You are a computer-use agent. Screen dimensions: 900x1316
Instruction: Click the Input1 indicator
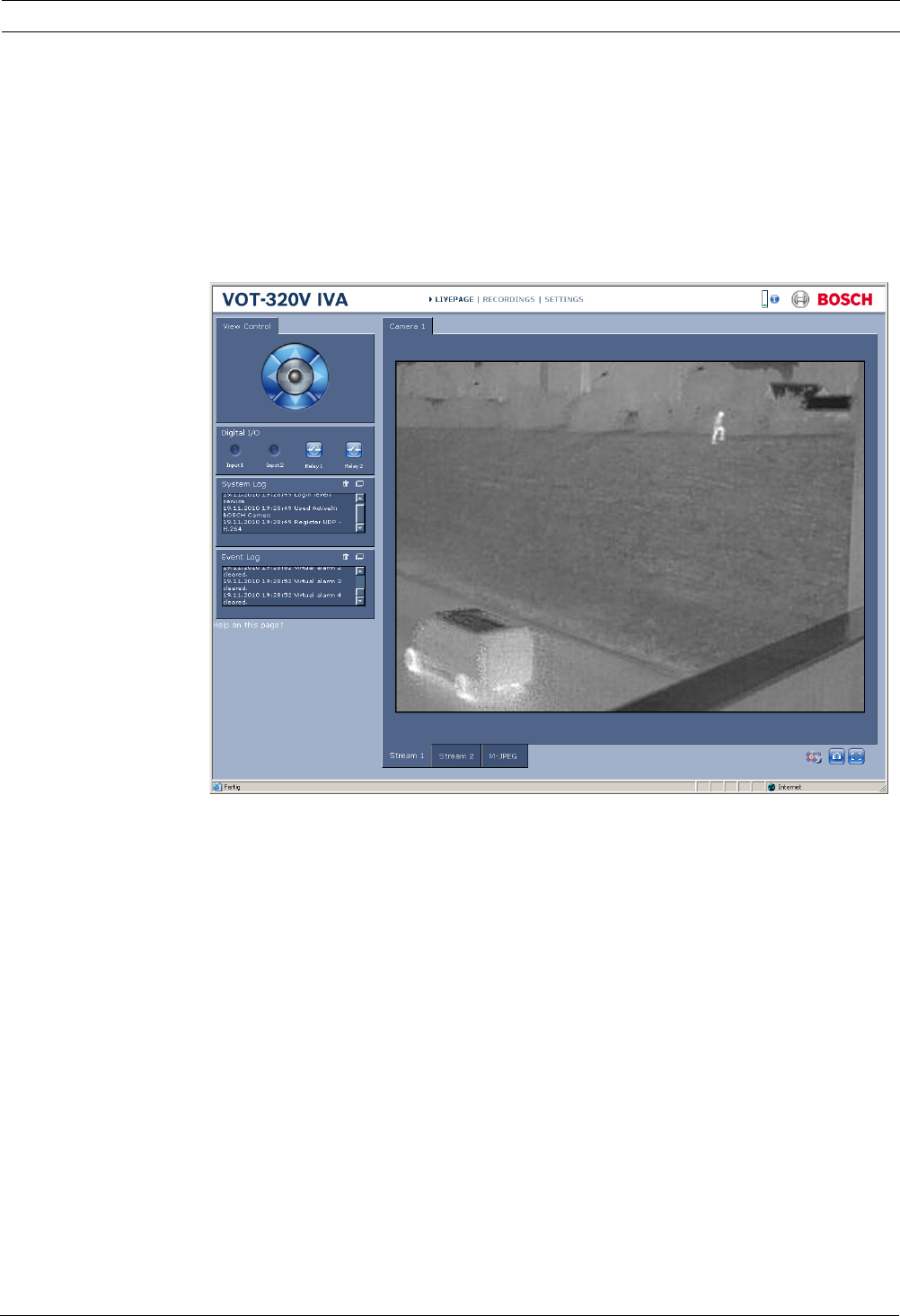[234, 450]
